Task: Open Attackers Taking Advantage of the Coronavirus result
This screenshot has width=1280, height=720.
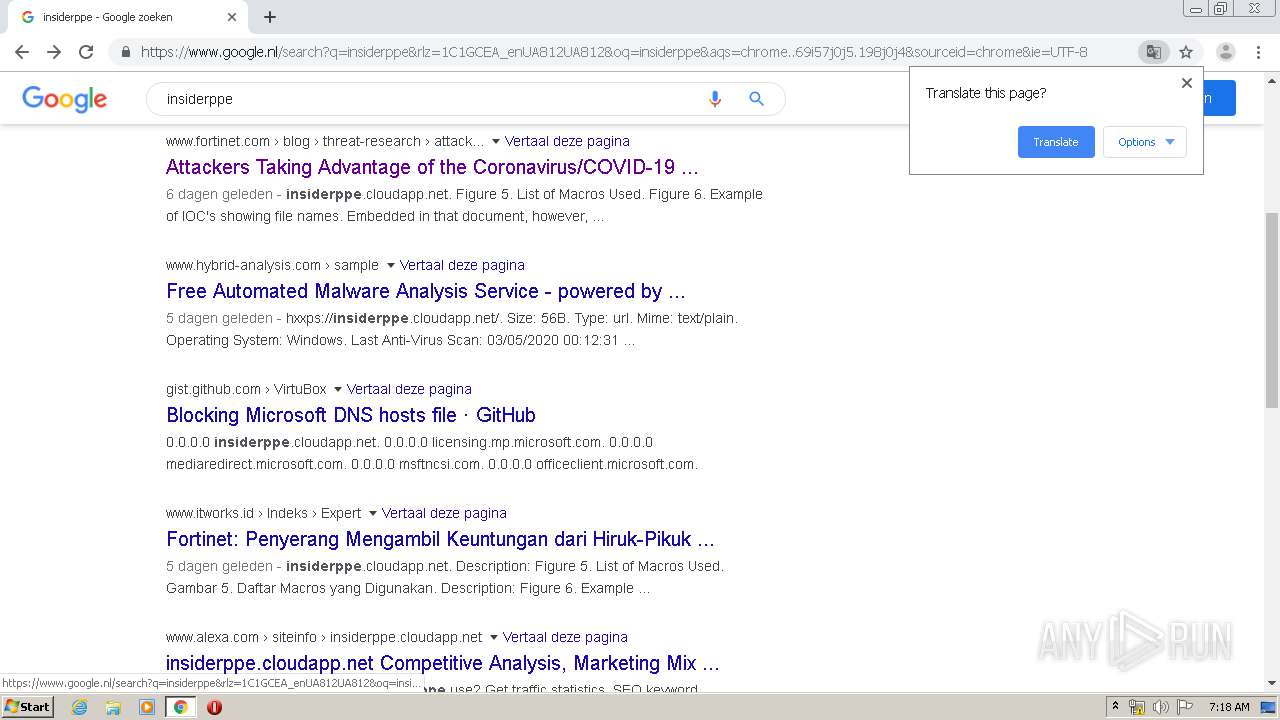Action: 432,167
